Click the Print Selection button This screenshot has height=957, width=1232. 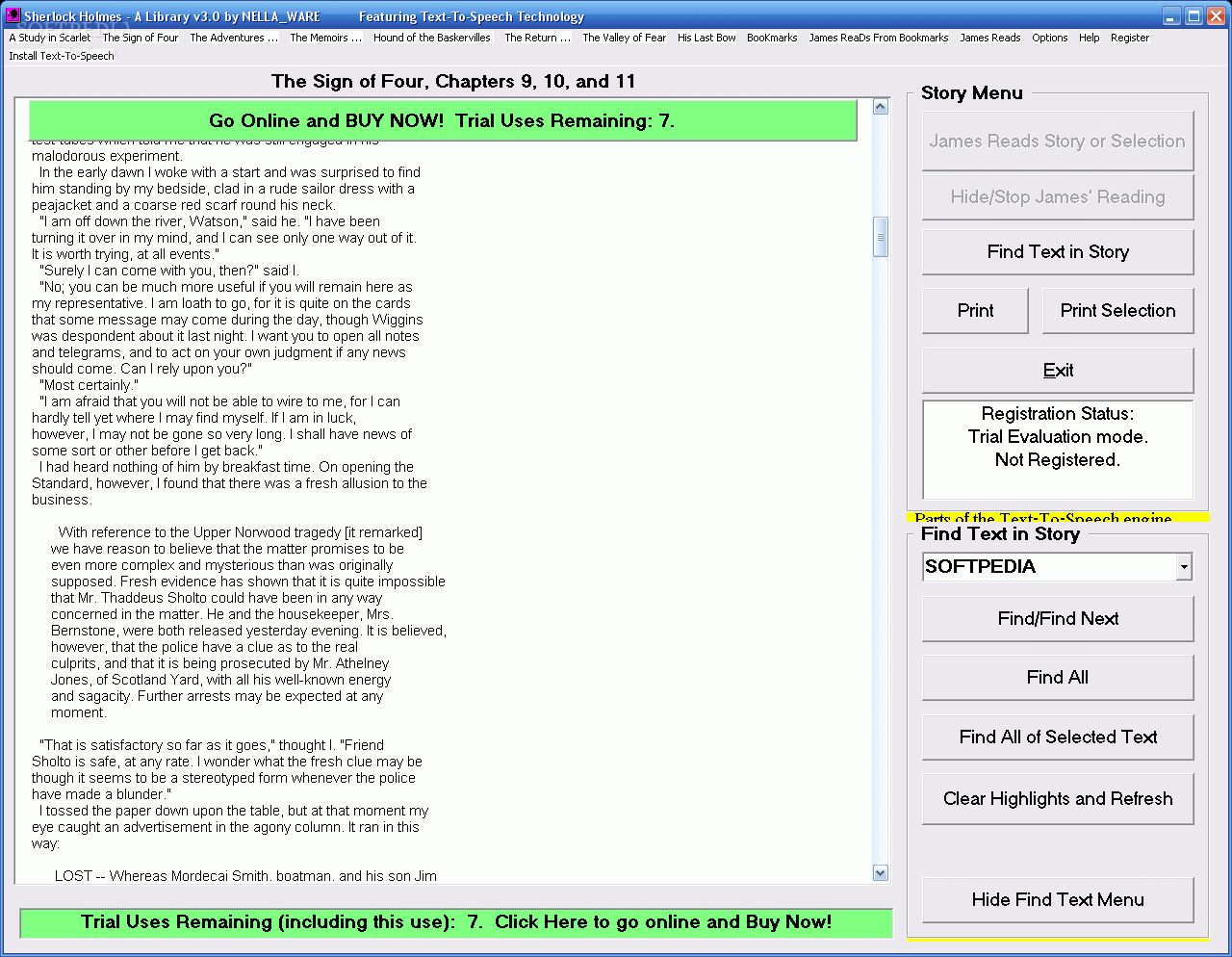tap(1117, 310)
